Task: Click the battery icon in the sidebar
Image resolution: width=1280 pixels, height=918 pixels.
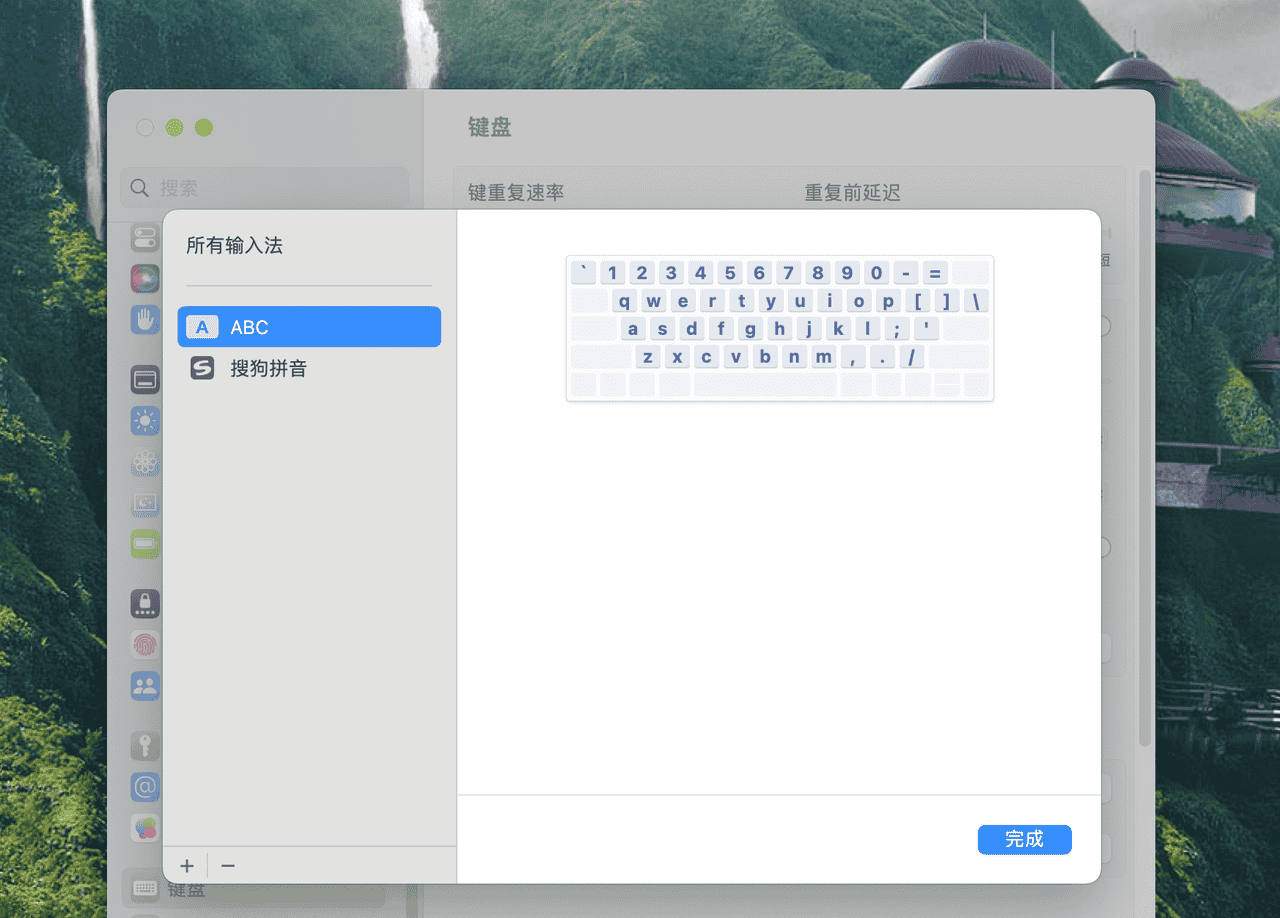Action: (145, 544)
